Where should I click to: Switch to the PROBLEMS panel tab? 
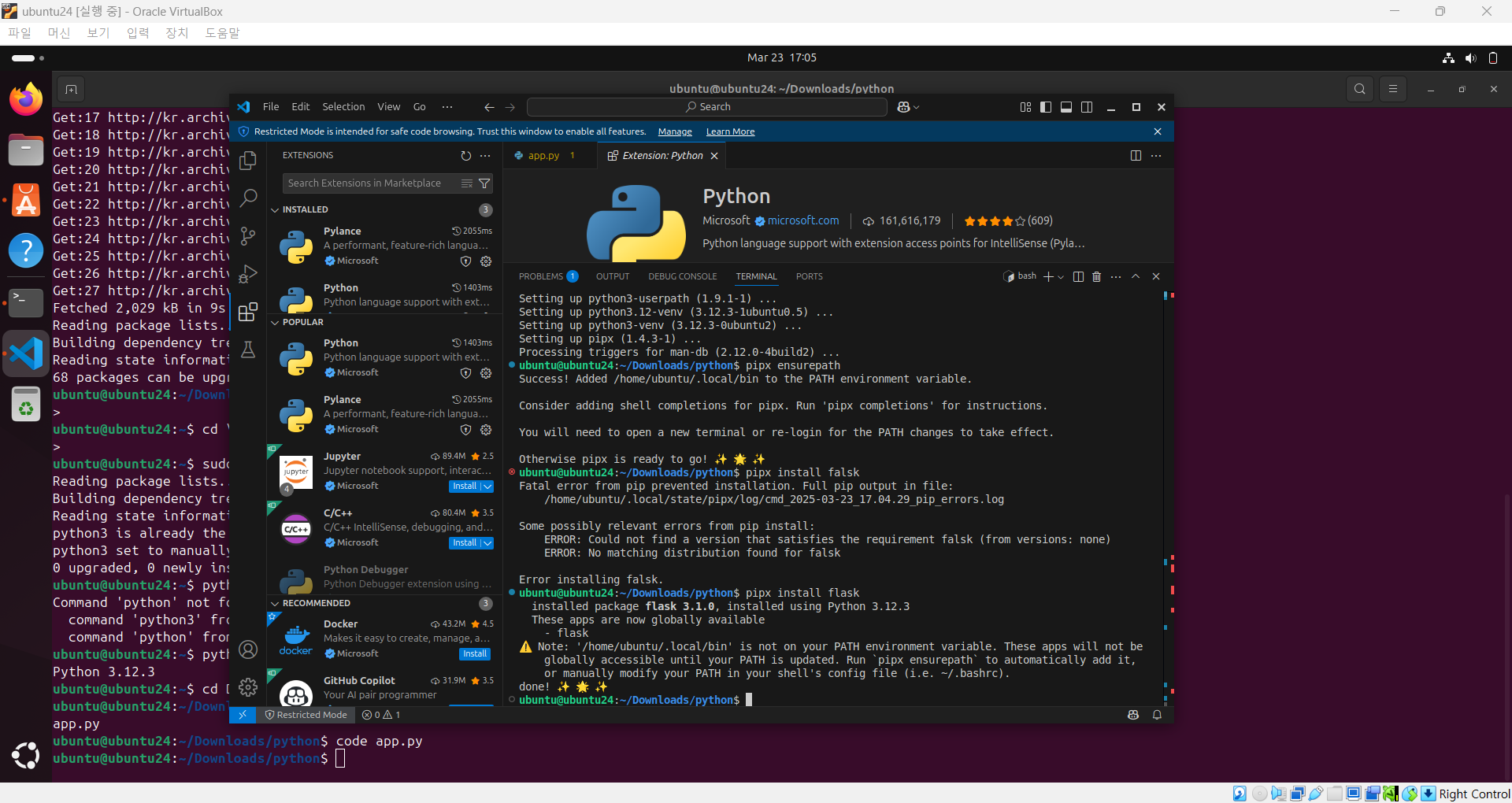tap(548, 276)
